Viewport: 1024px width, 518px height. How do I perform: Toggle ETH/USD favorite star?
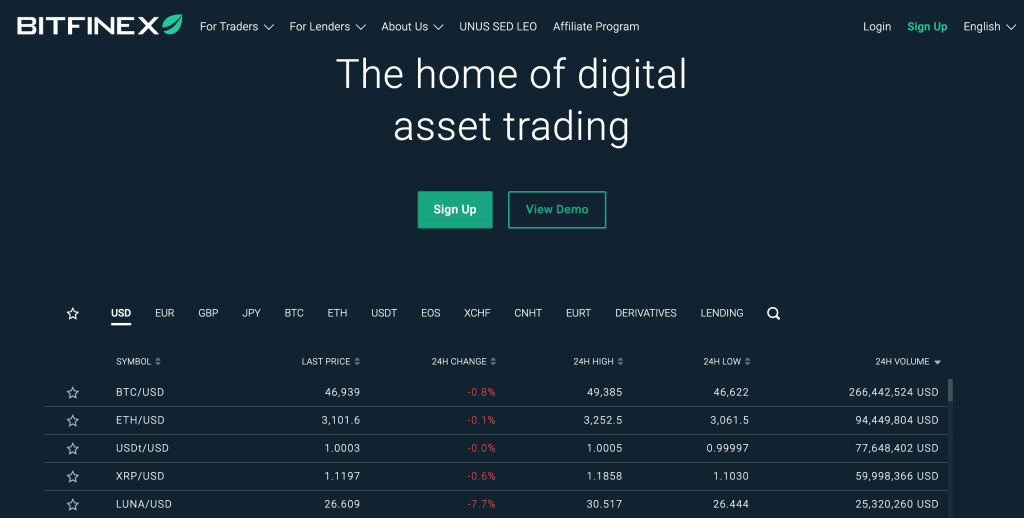point(72,421)
